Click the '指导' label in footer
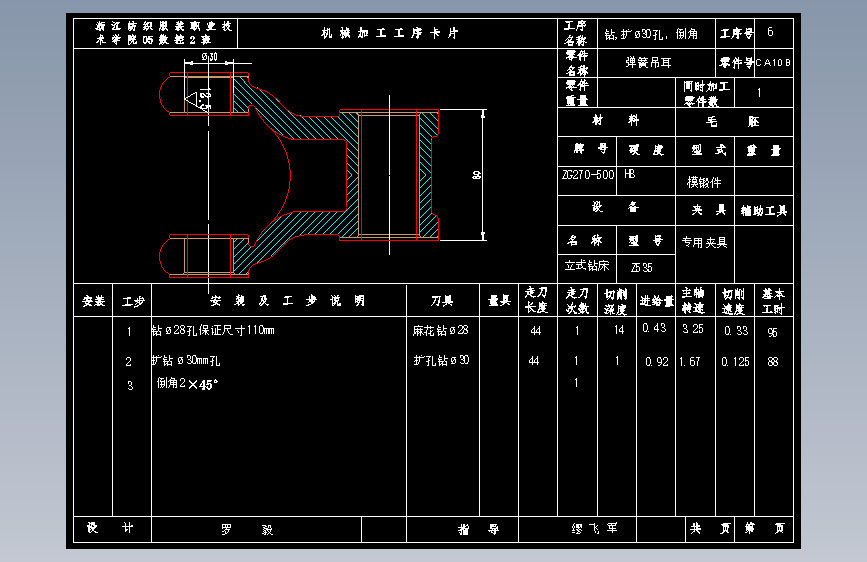Viewport: 867px width, 562px height. pos(479,530)
